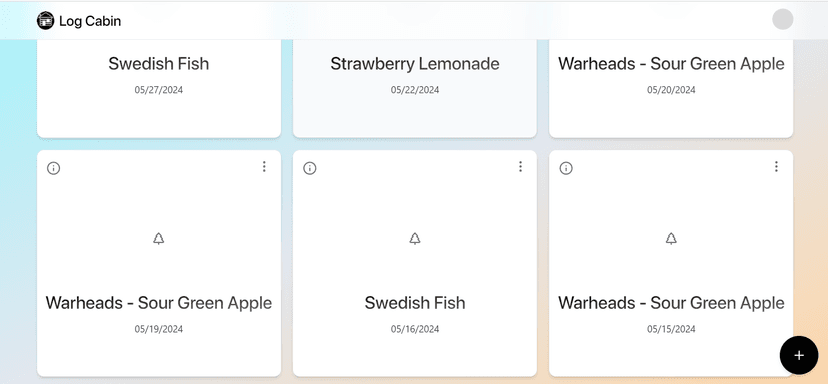828x384 pixels.
Task: Open the Strawberry Lemonade card
Action: click(x=415, y=89)
